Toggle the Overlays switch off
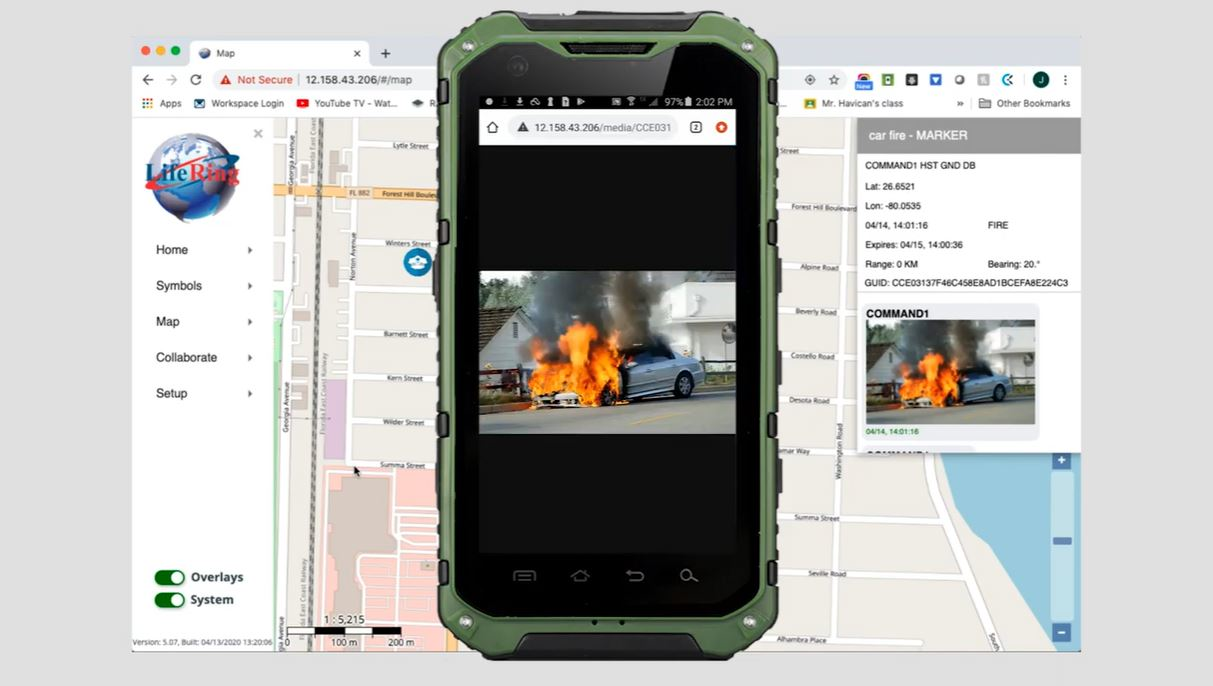Viewport: 1213px width, 686px height. point(170,578)
